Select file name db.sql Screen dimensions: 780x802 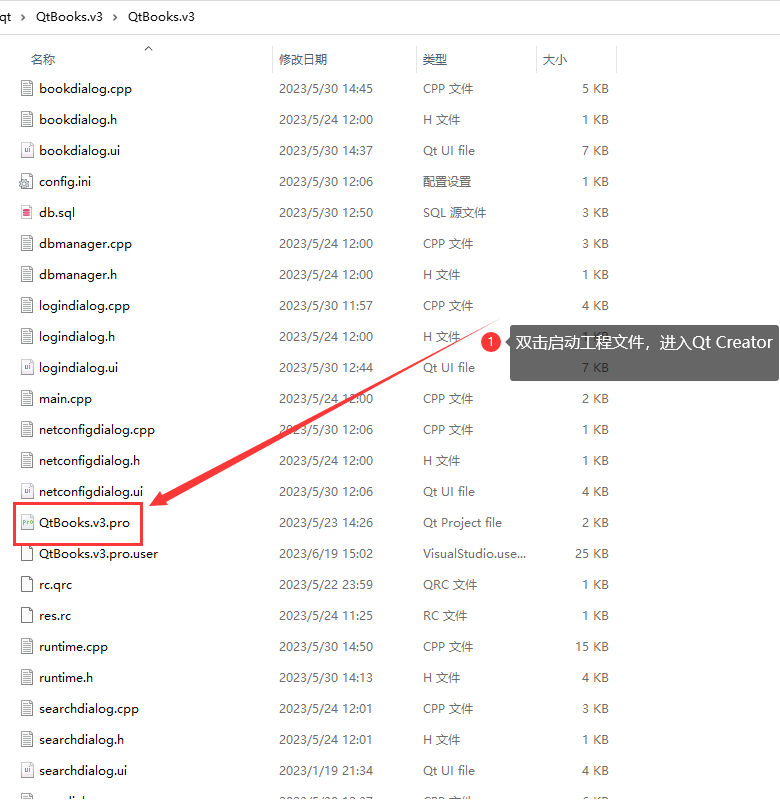(57, 212)
